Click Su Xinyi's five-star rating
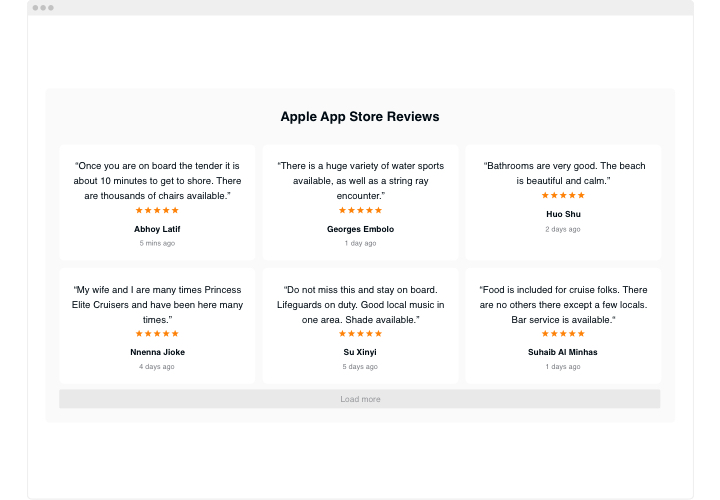 [x=360, y=334]
